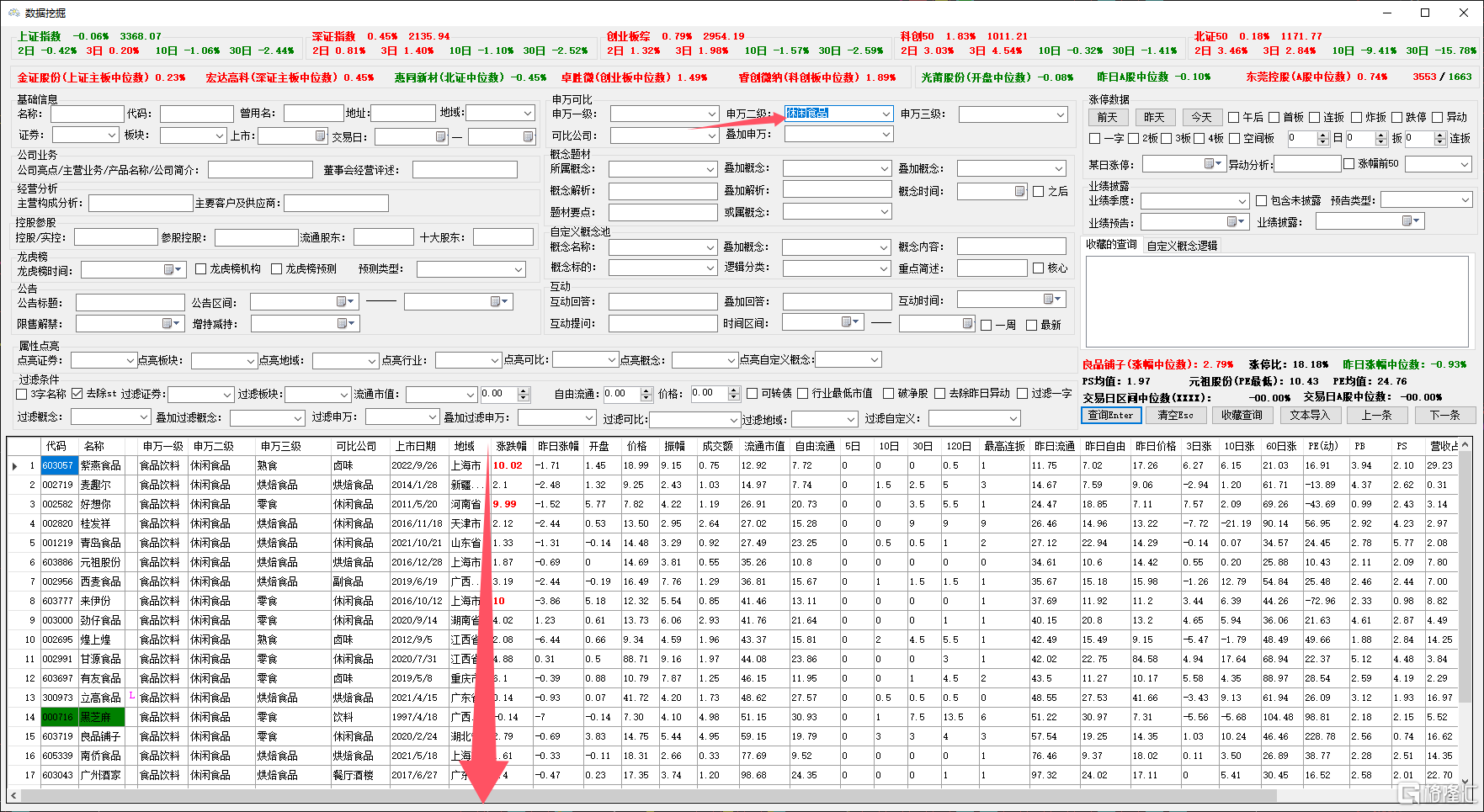Open calendar icon for 概念时间
Image resolution: width=1484 pixels, height=812 pixels.
[1019, 192]
